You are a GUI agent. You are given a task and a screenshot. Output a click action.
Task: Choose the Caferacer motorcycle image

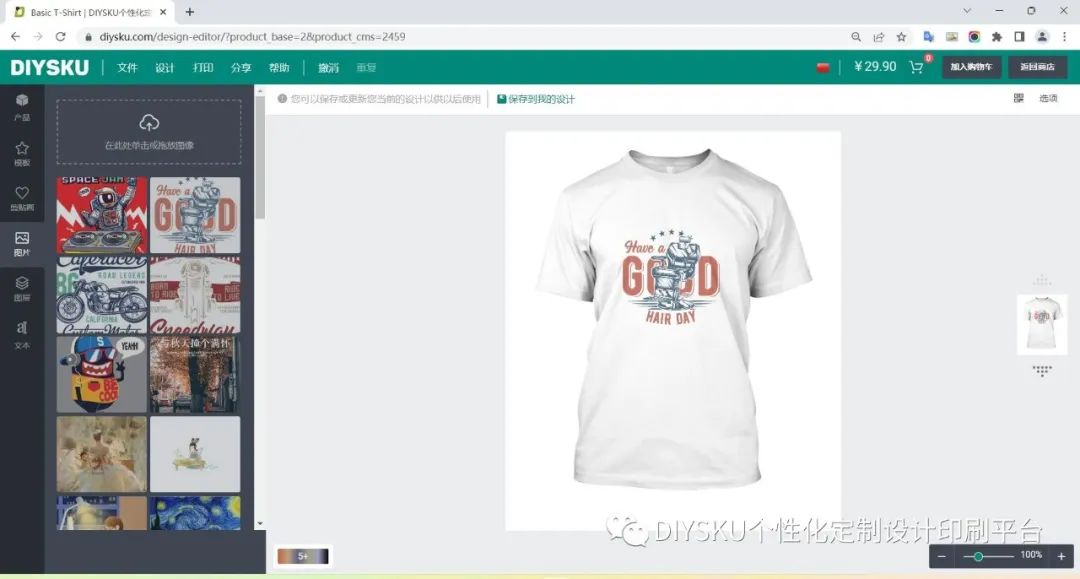pyautogui.click(x=102, y=295)
